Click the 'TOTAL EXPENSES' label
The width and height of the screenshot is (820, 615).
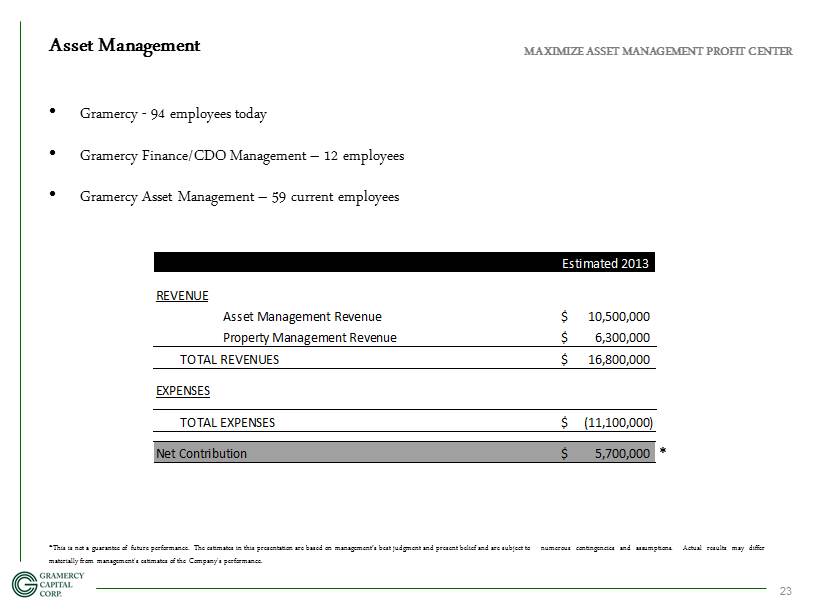(x=227, y=423)
